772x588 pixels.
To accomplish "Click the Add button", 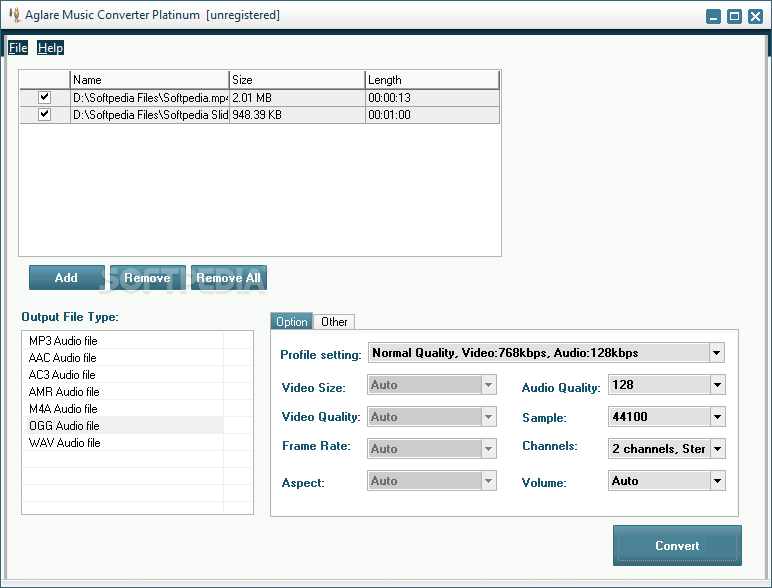I will pyautogui.click(x=66, y=278).
